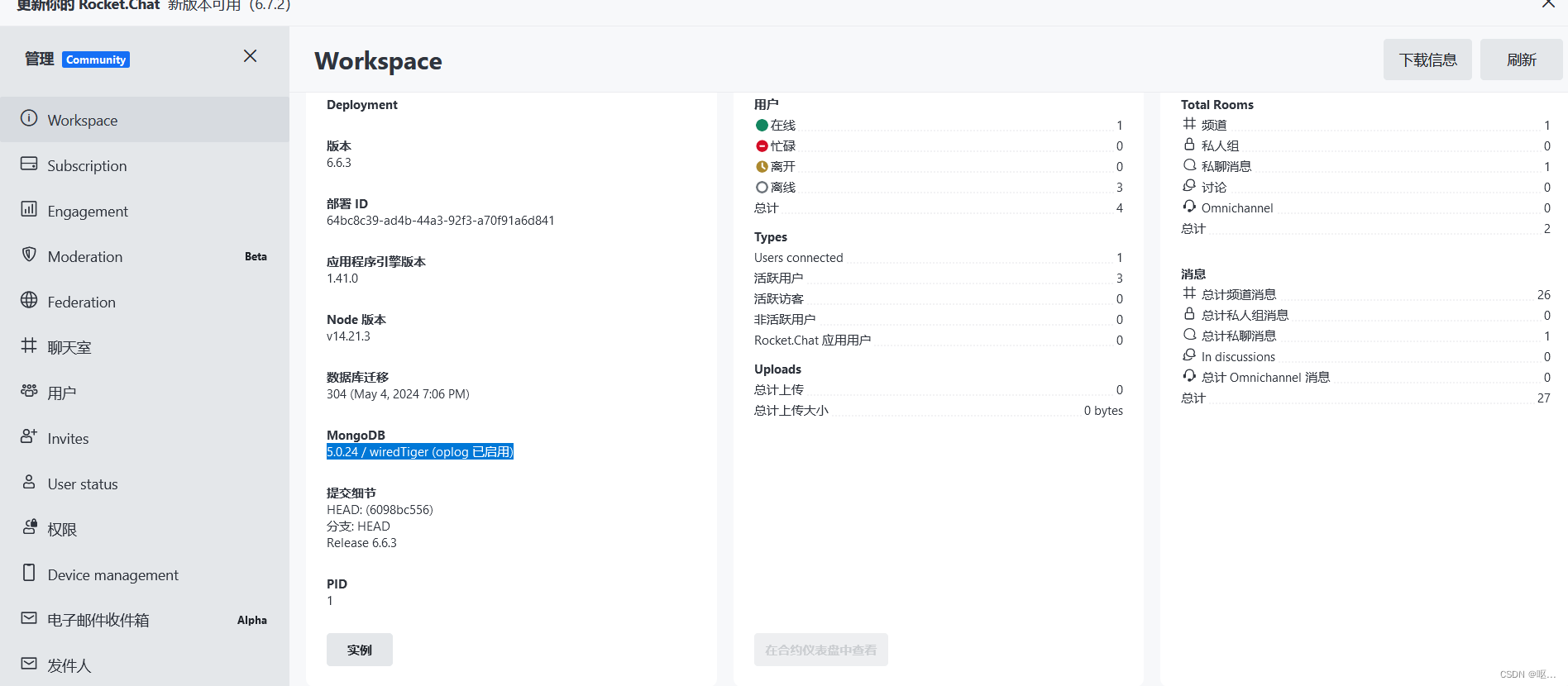Open Moderation Beta section
Viewport: 1568px width, 686px height.
(x=145, y=256)
